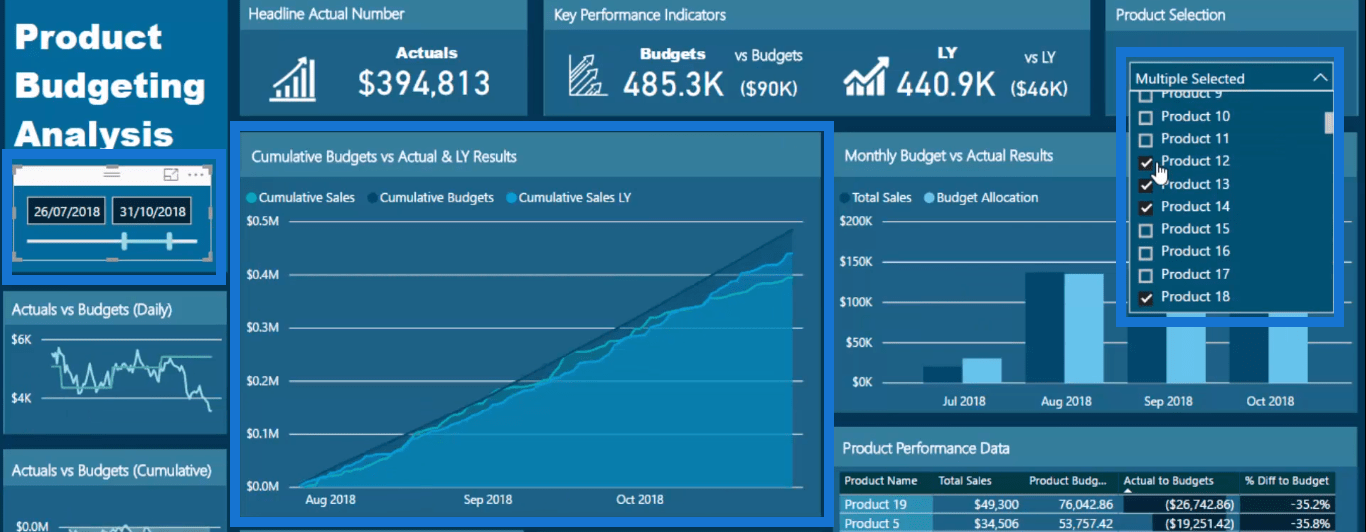This screenshot has height=532, width=1366.
Task: Click the Total Sales legend item
Action: tap(876, 198)
